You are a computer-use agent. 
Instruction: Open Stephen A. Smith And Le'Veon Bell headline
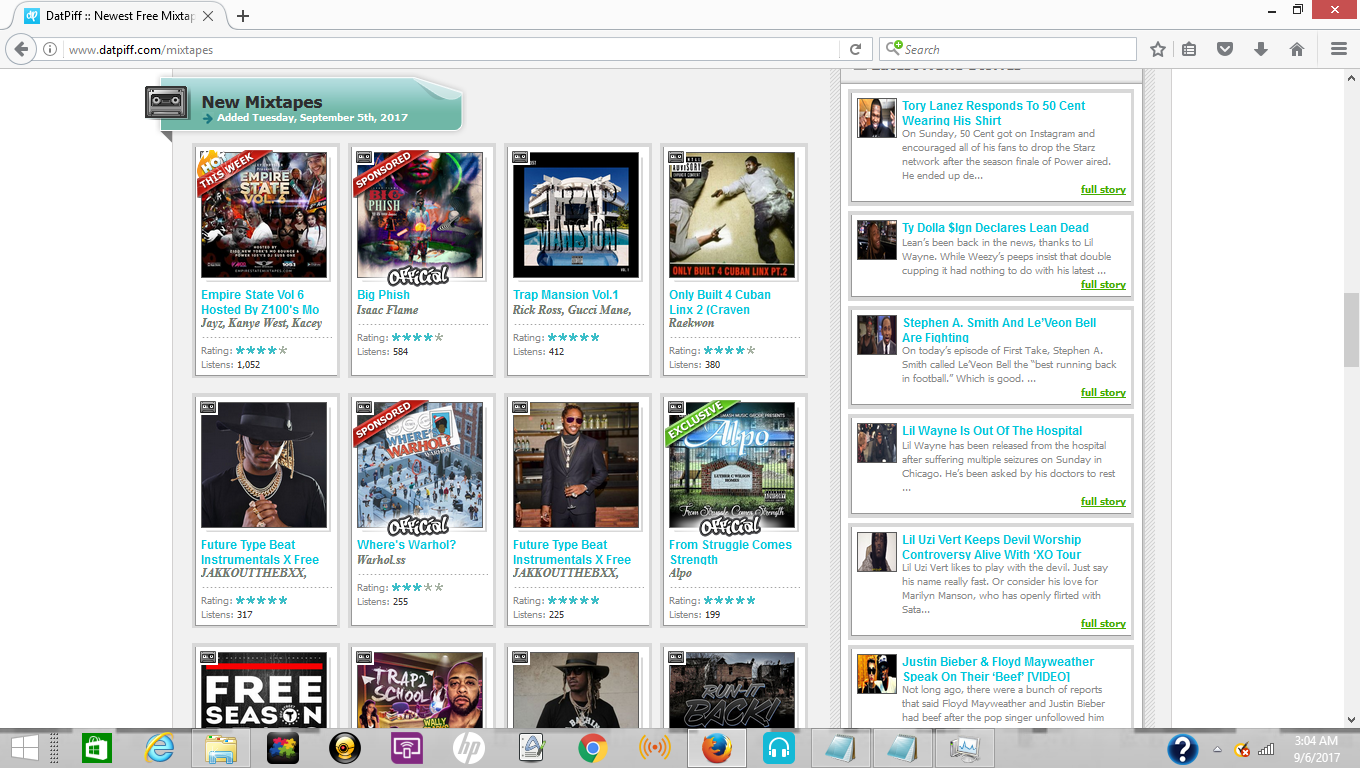999,330
